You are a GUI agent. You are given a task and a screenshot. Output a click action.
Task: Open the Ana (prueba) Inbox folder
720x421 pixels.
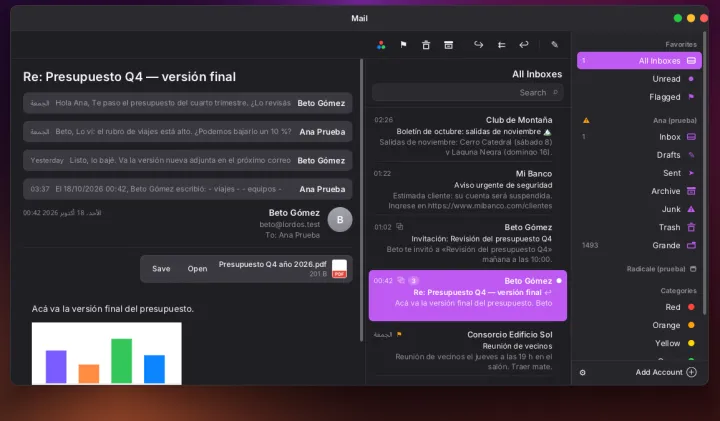639,137
